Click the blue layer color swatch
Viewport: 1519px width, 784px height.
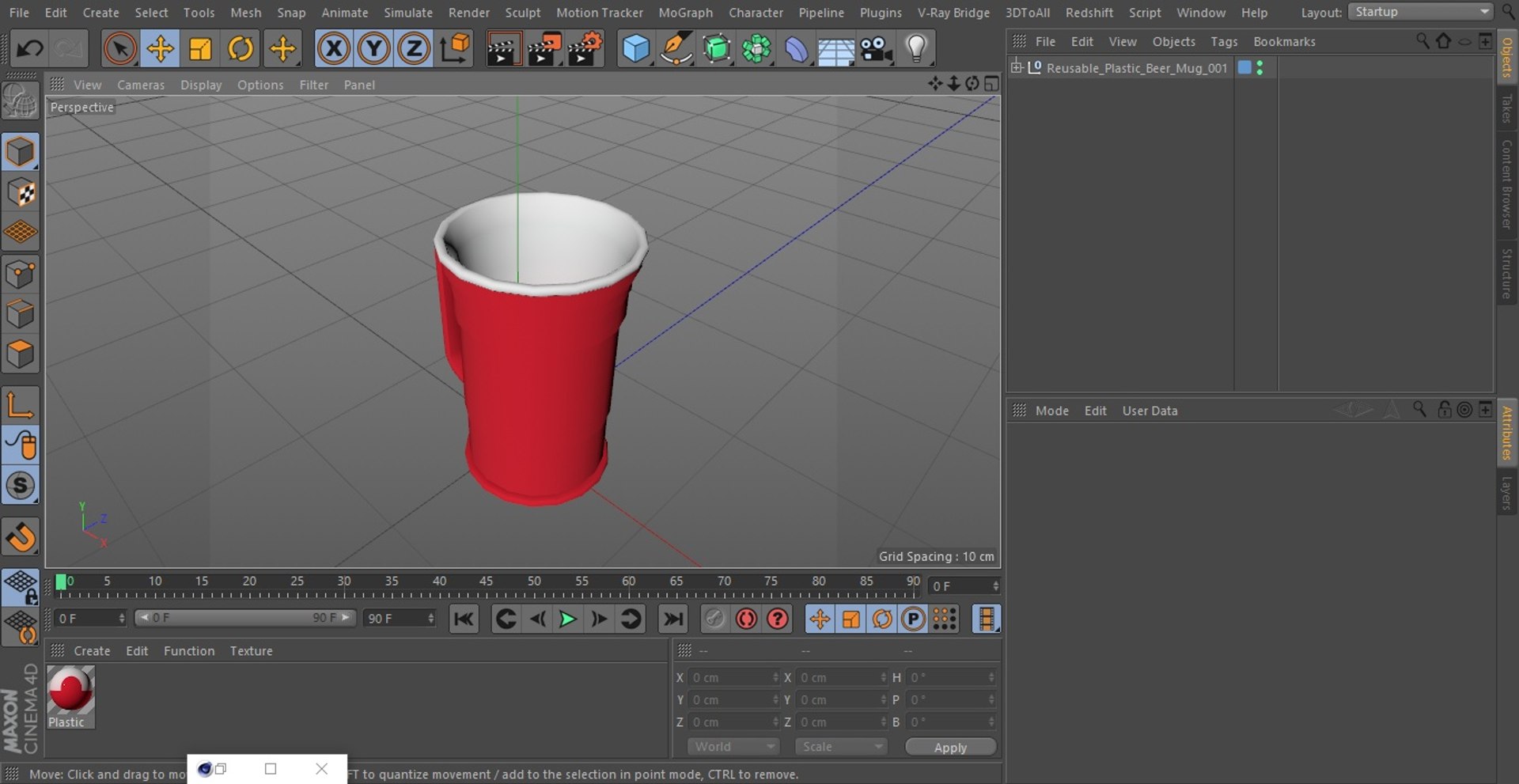coord(1244,67)
